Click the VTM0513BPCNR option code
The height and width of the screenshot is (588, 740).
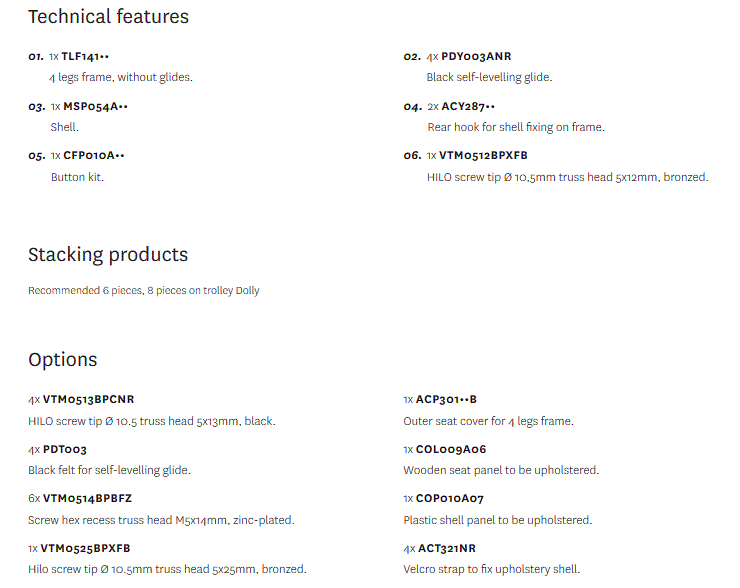click(x=88, y=399)
